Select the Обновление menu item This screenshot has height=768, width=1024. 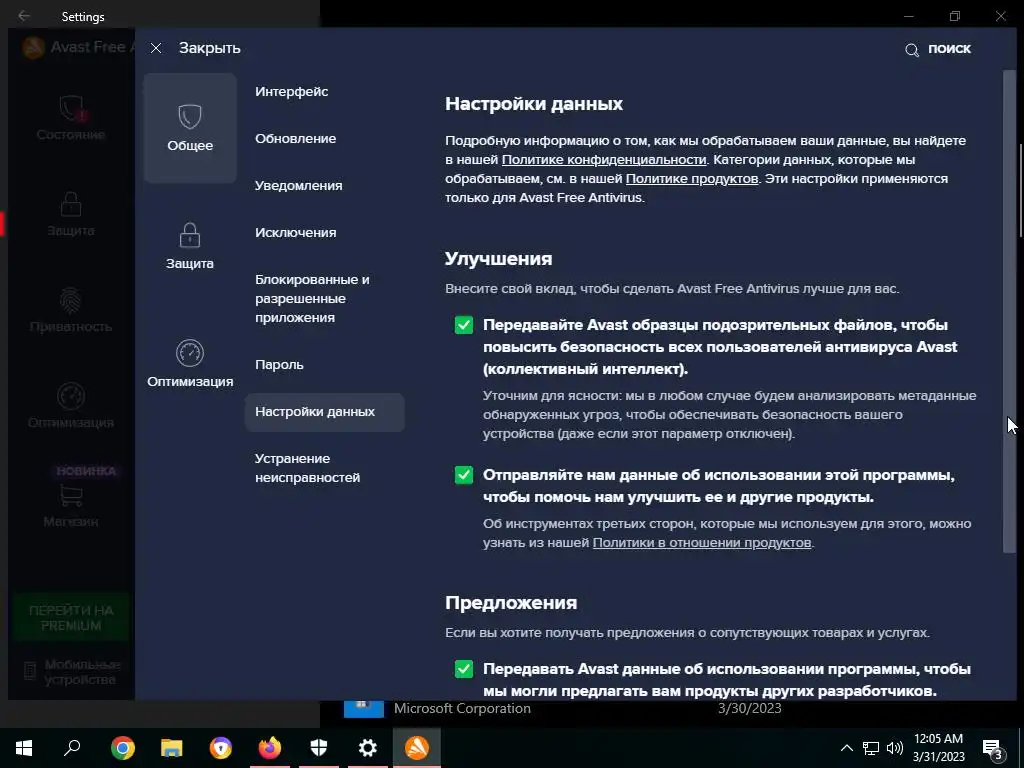pyautogui.click(x=295, y=138)
